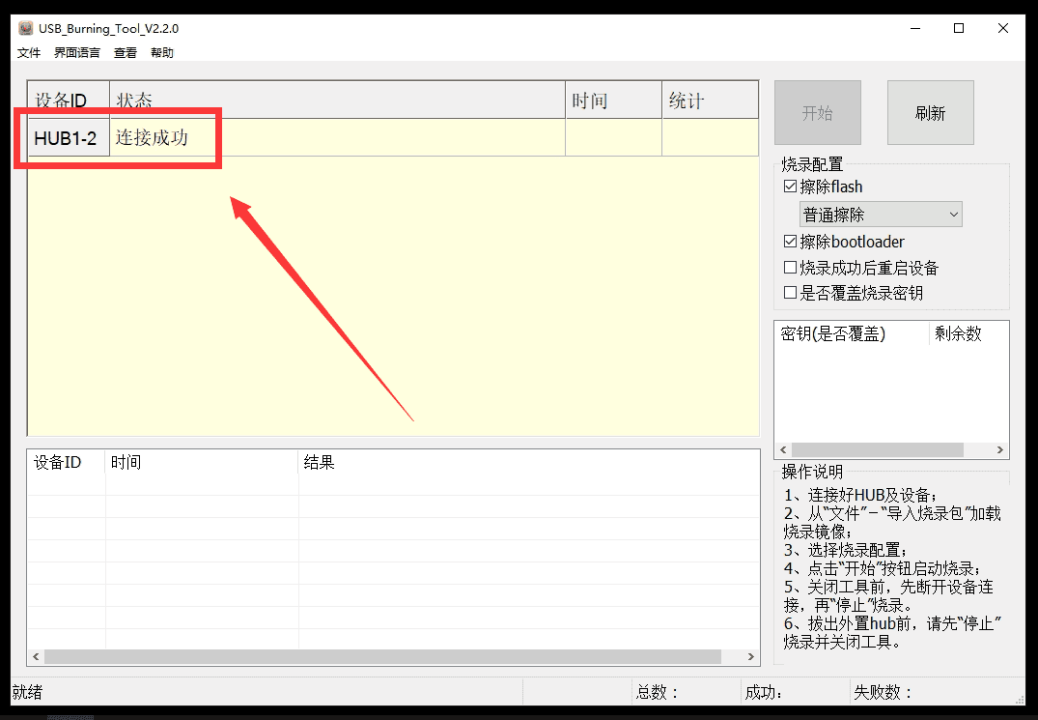Click the USB Burning Tool app icon in title bar
Viewport: 1038px width, 720px height.
[x=26, y=28]
